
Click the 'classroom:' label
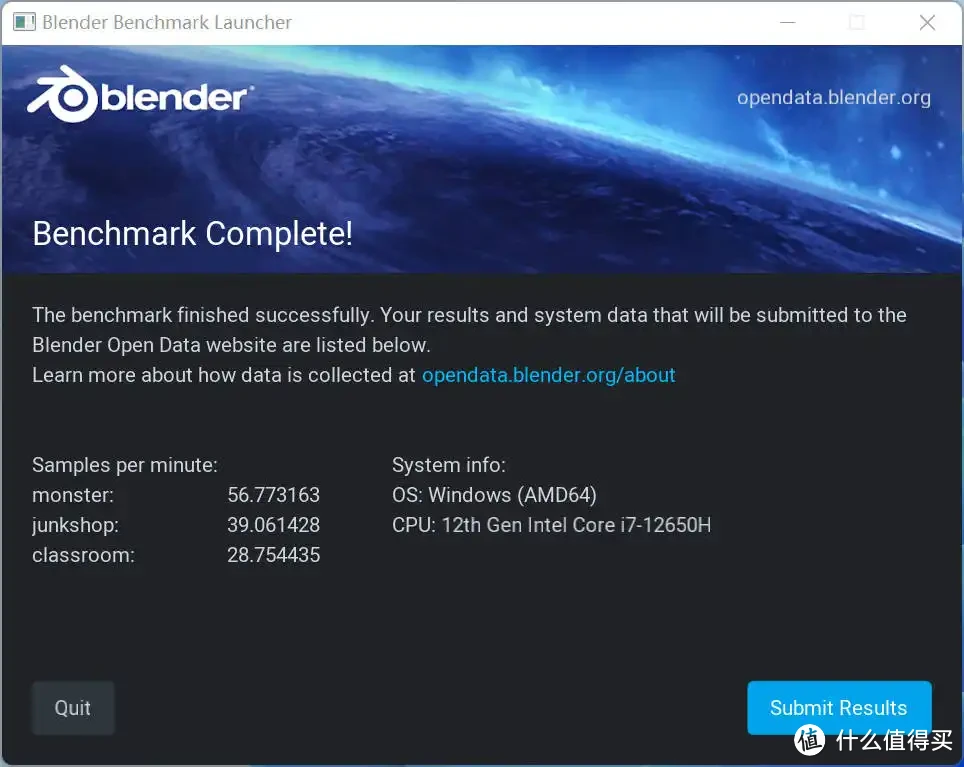tap(83, 555)
